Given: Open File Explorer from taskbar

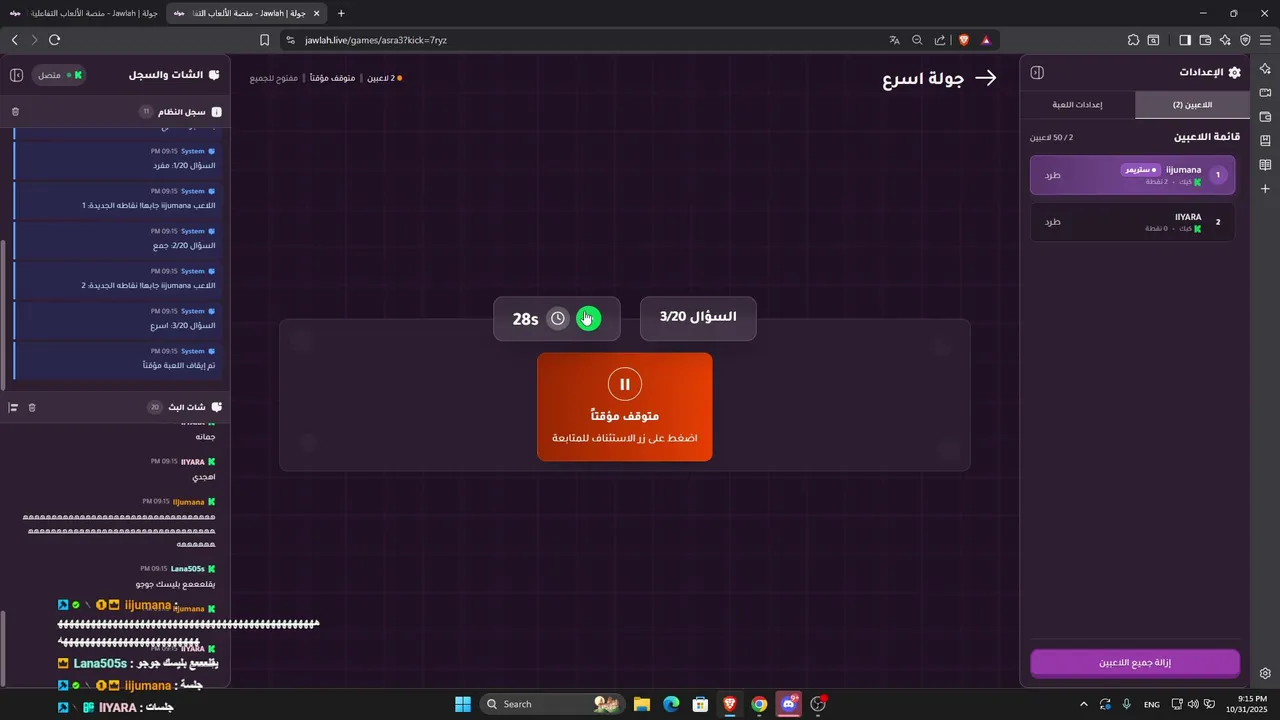Looking at the screenshot, I should (642, 704).
